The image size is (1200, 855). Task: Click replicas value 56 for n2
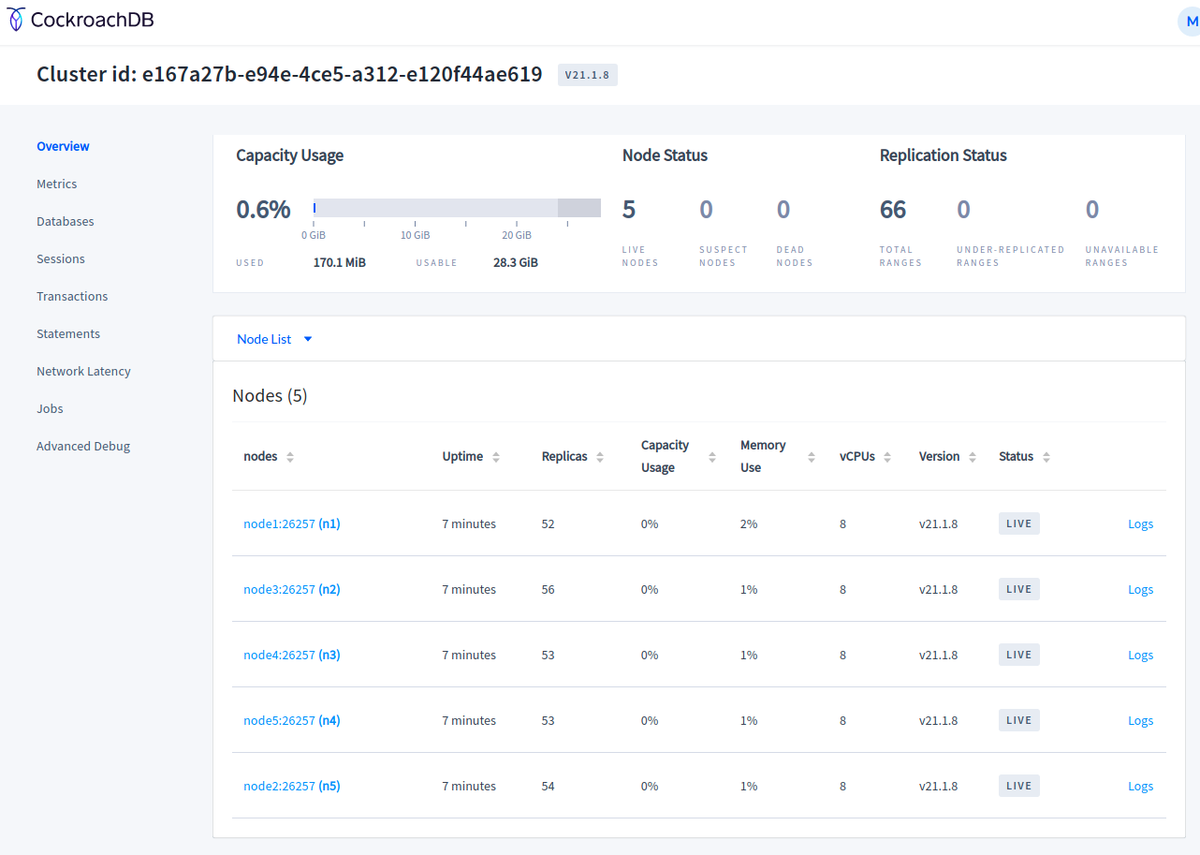(548, 589)
